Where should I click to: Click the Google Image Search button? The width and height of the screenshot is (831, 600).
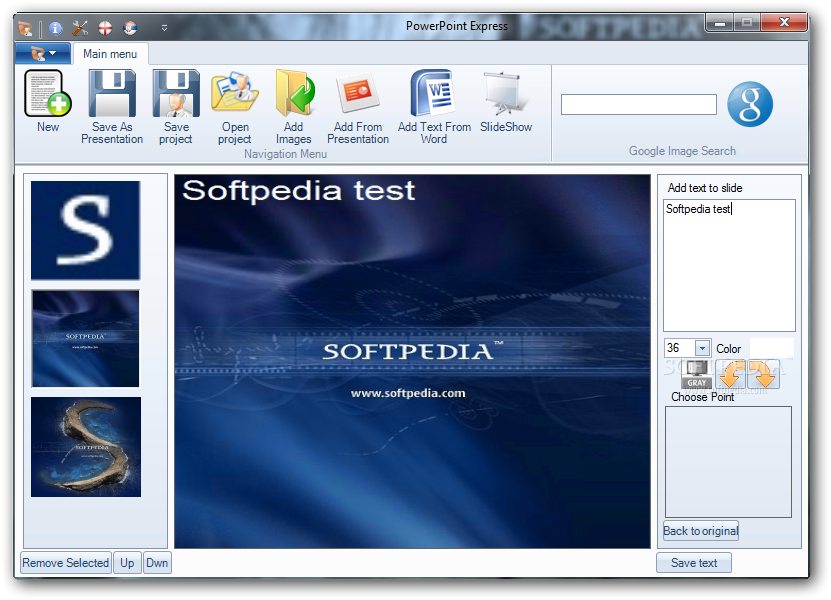(x=749, y=104)
